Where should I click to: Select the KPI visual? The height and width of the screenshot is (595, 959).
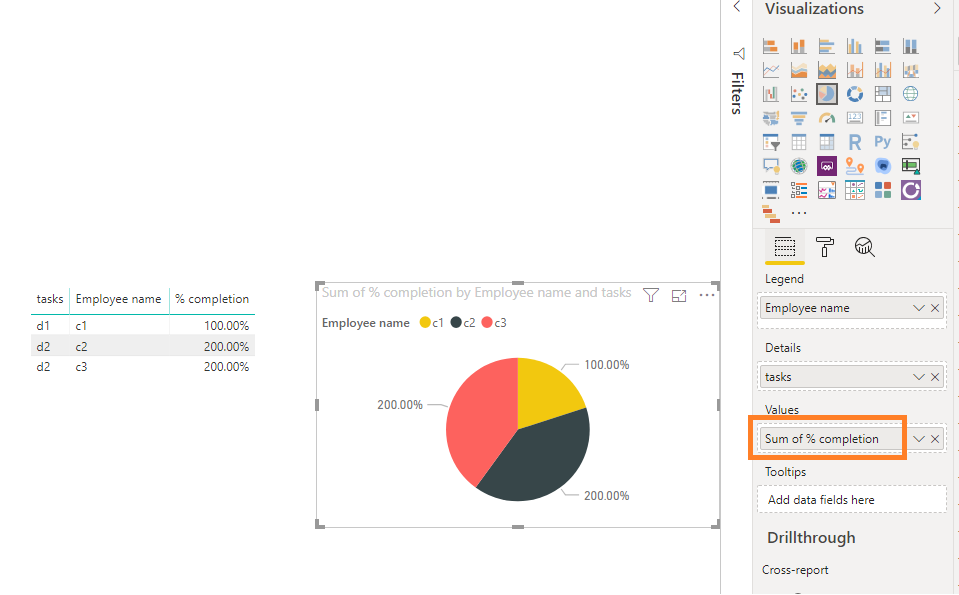pyautogui.click(x=911, y=118)
